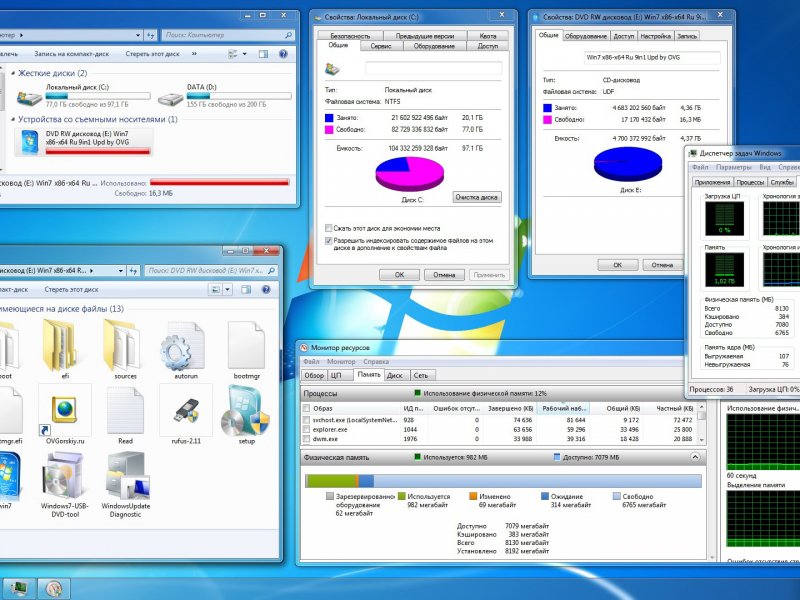Screen dimensions: 800x600
Task: Click orange Изменено legend swatch
Action: click(473, 496)
